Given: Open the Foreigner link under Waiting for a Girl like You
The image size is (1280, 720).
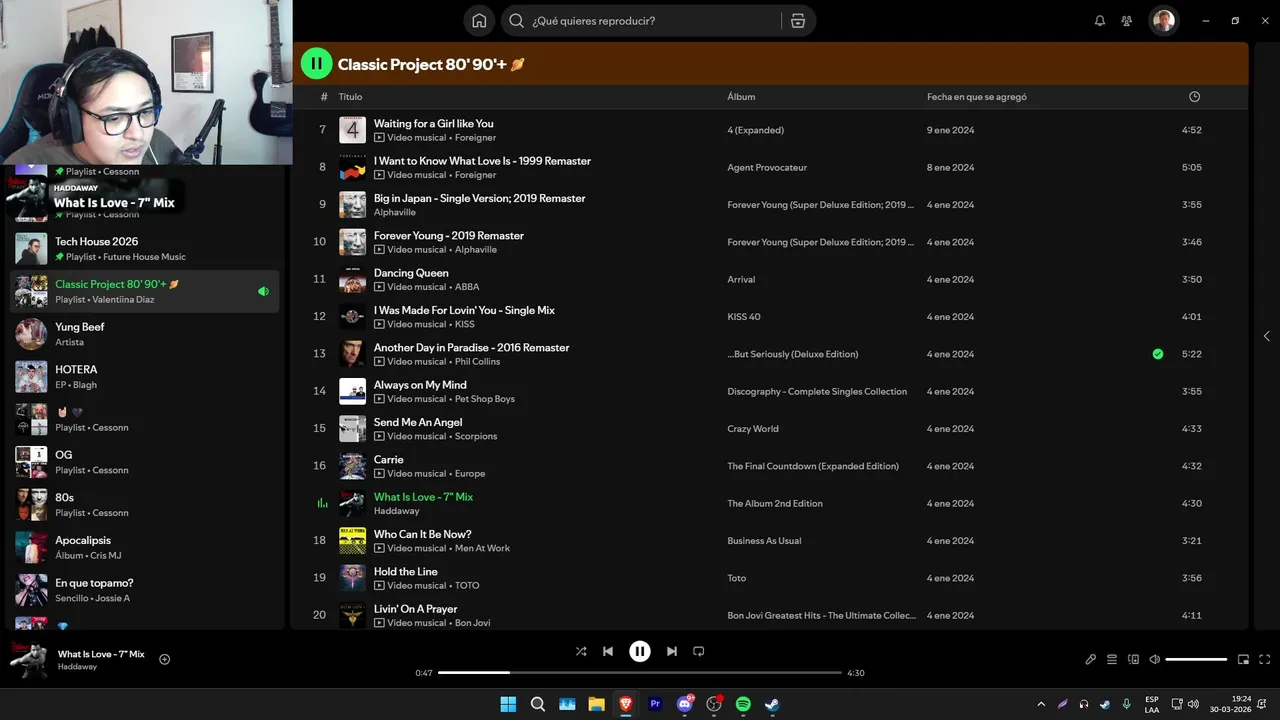Looking at the screenshot, I should pyautogui.click(x=475, y=138).
